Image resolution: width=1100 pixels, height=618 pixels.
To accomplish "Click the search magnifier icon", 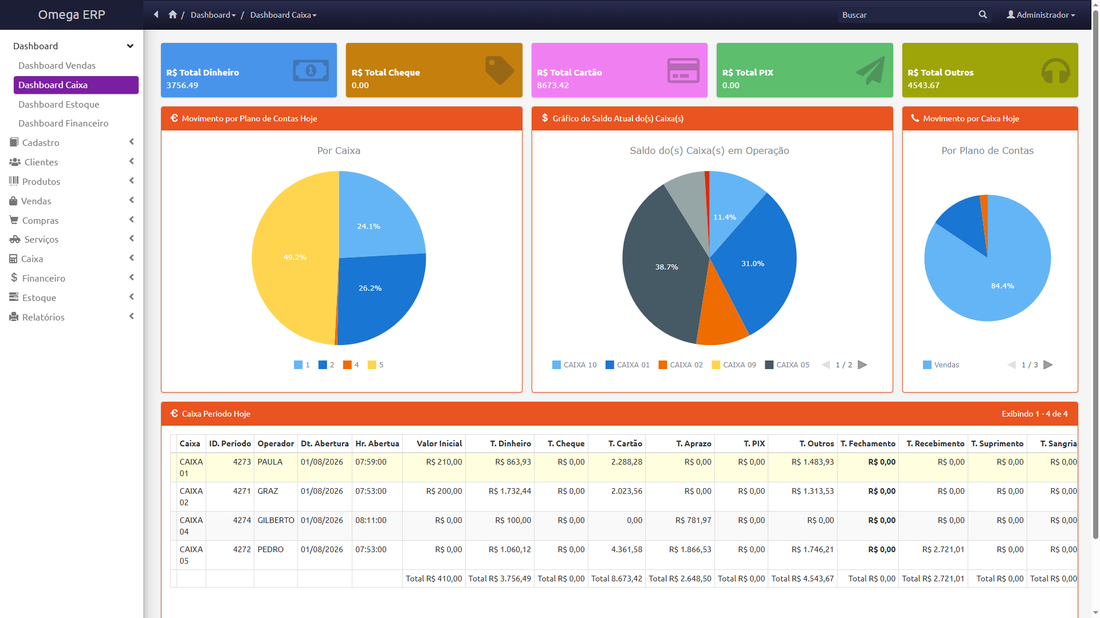I will tap(983, 15).
